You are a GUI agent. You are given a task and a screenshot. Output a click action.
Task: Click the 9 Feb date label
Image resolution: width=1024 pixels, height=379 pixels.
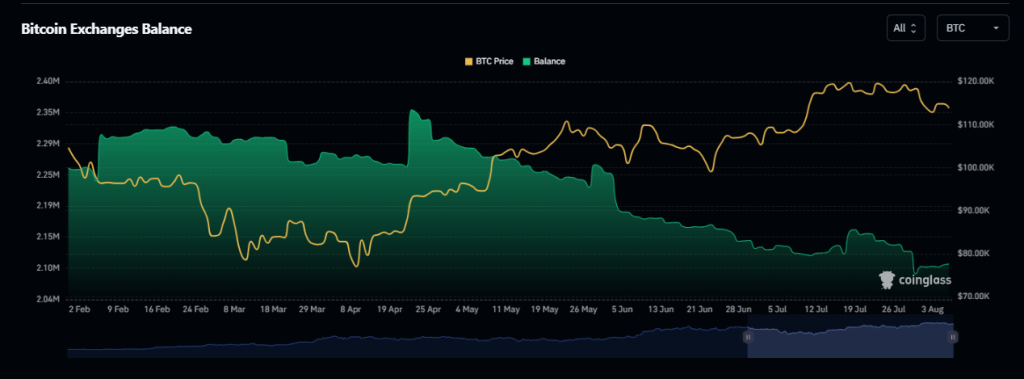pos(118,309)
